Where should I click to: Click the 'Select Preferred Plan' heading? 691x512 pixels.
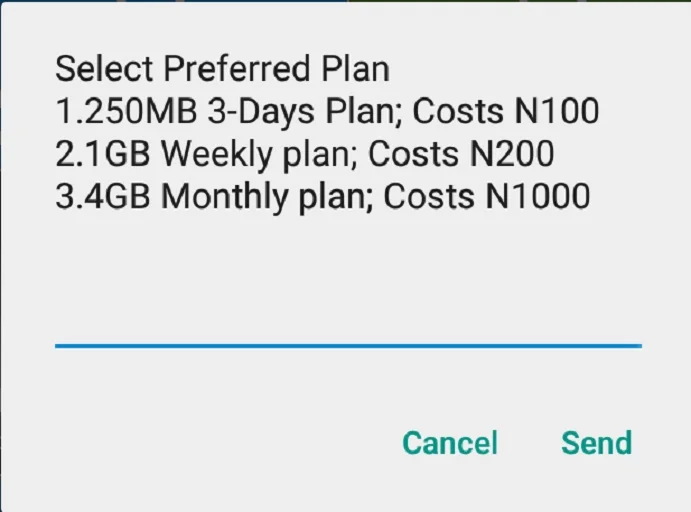(223, 69)
